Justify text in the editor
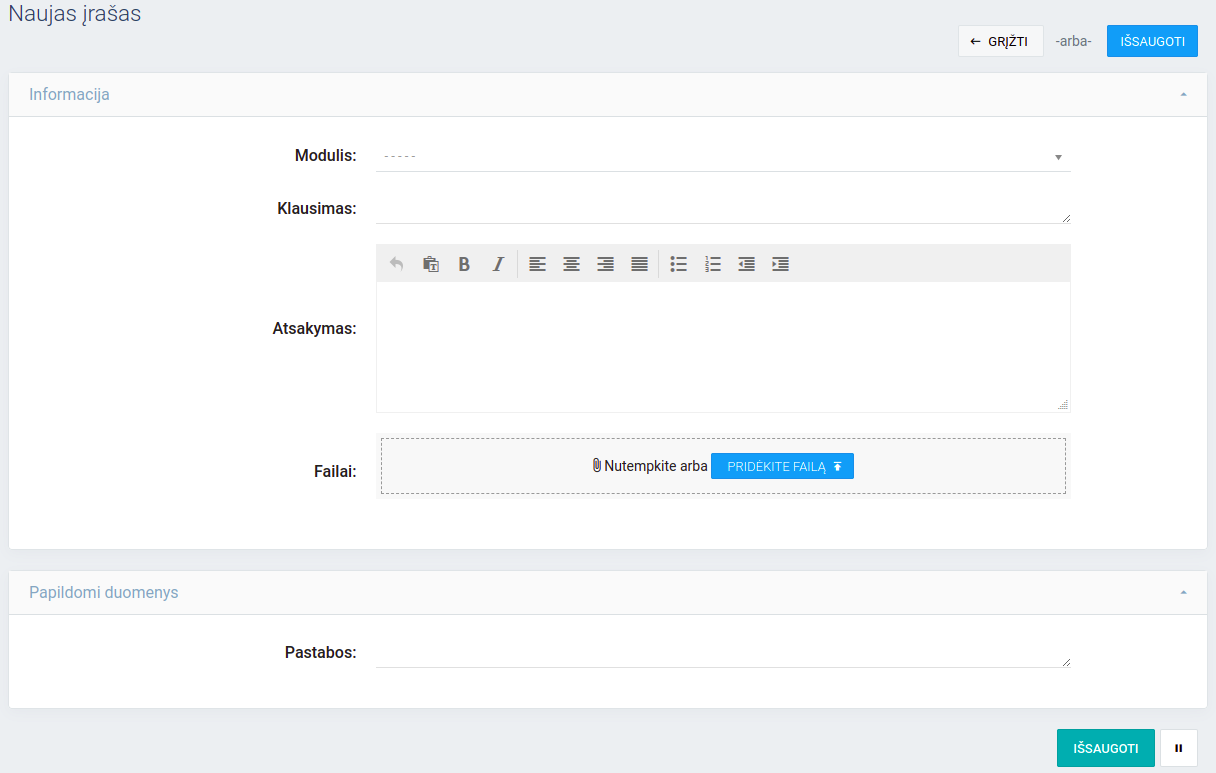The width and height of the screenshot is (1216, 773). 639,264
